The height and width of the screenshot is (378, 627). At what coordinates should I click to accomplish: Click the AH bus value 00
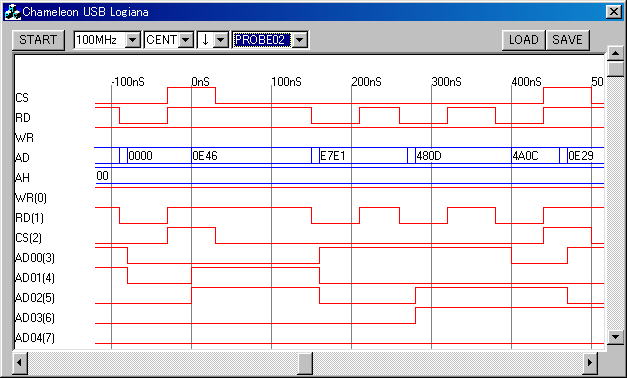[102, 176]
